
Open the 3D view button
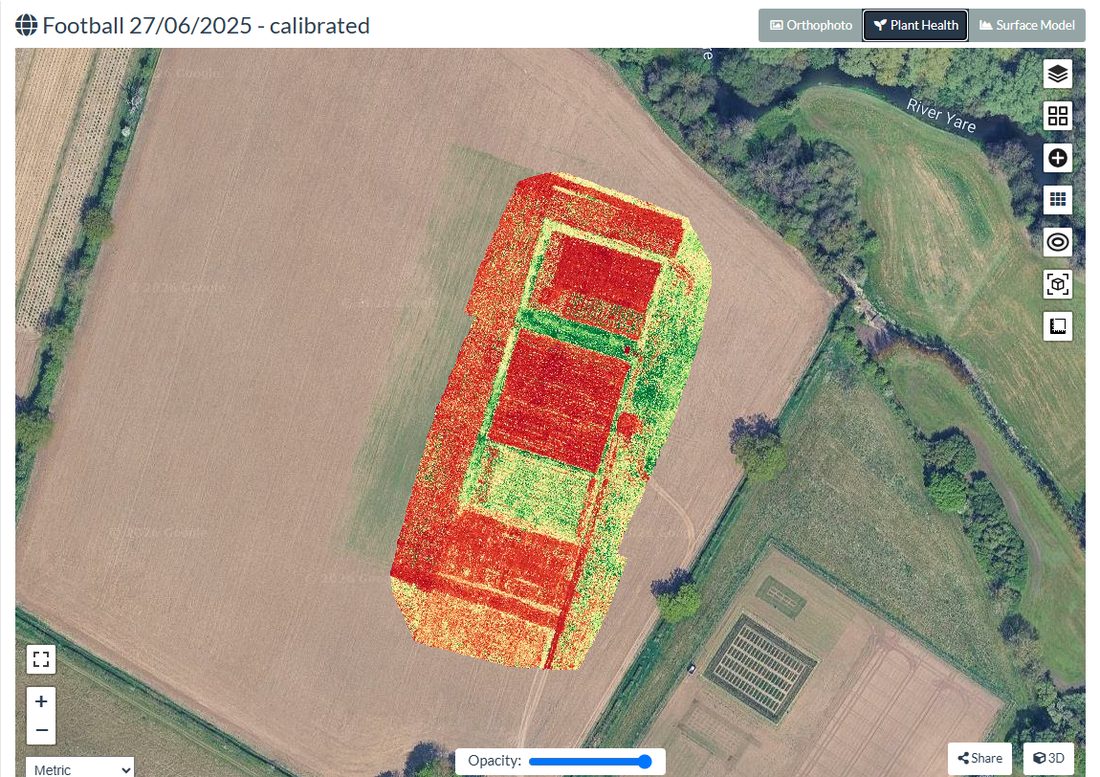click(x=1049, y=758)
